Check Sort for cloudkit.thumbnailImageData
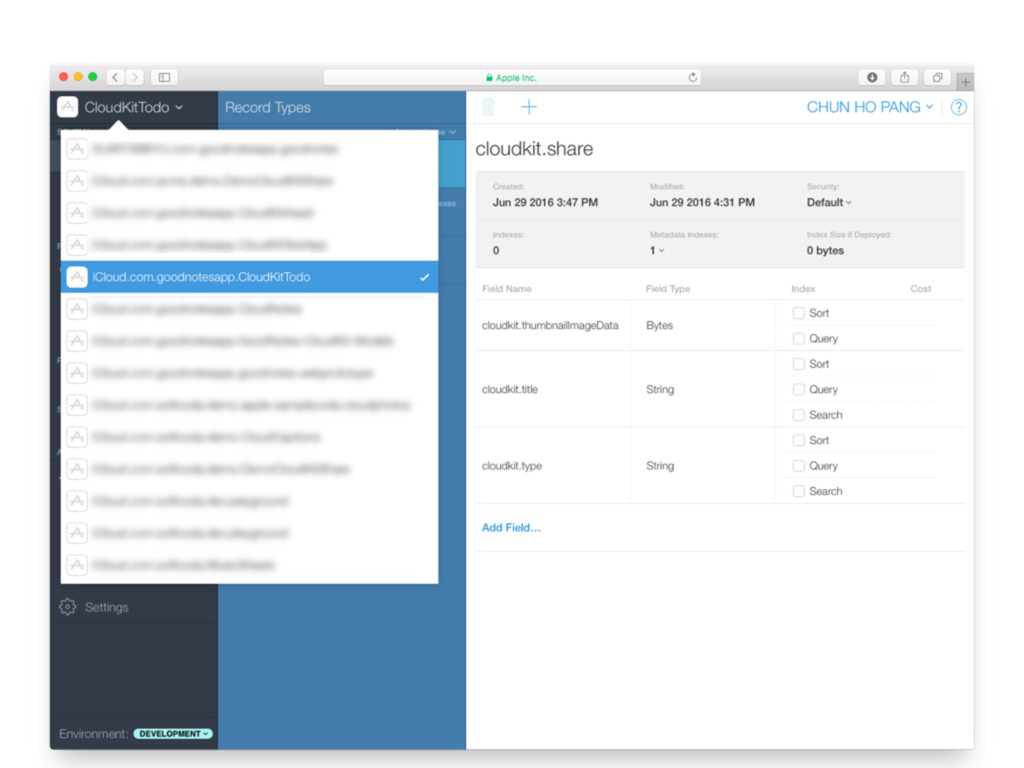 tap(798, 313)
